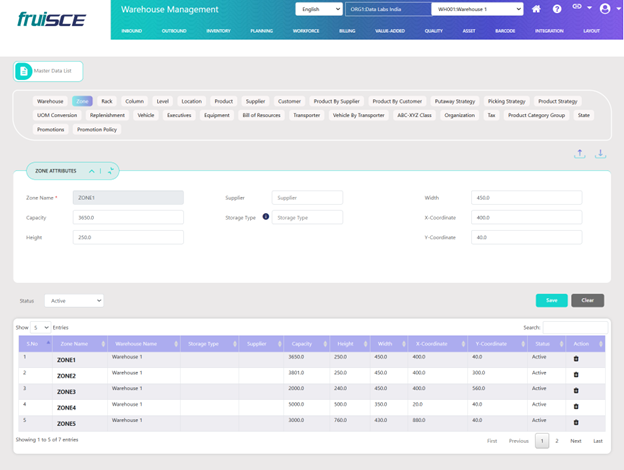The image size is (624, 470).
Task: Click the Save button
Action: [551, 300]
